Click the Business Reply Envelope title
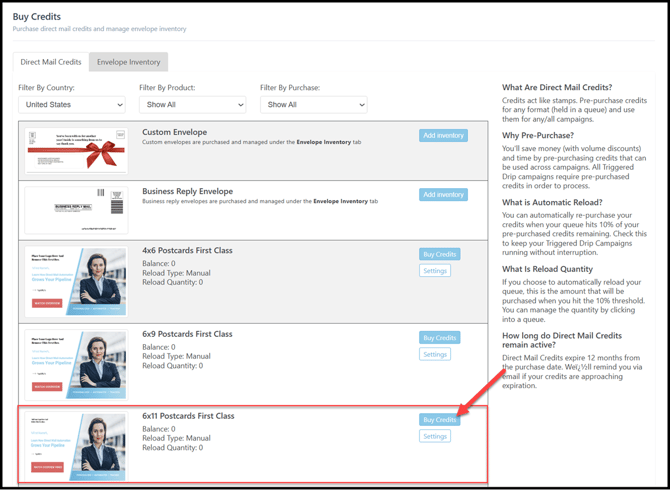Image resolution: width=670 pixels, height=490 pixels. [188, 191]
